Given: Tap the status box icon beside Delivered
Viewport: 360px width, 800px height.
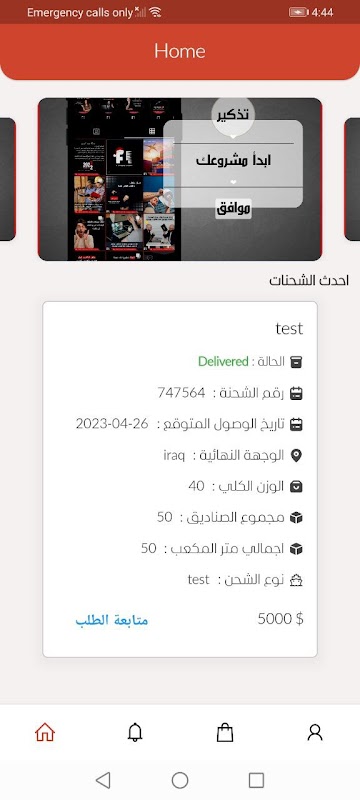Looking at the screenshot, I should [296, 362].
